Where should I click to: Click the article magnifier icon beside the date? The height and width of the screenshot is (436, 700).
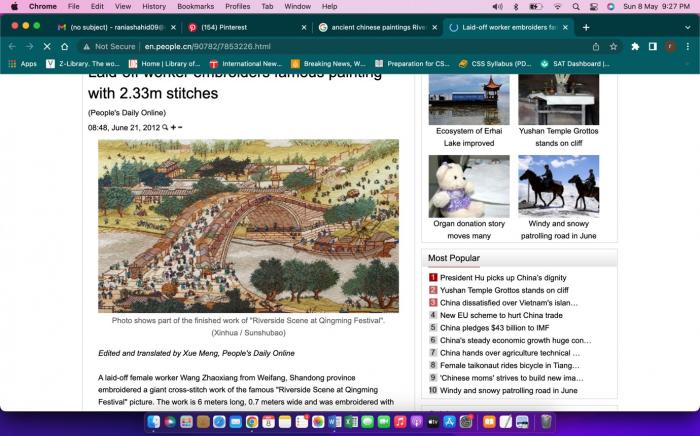click(165, 127)
